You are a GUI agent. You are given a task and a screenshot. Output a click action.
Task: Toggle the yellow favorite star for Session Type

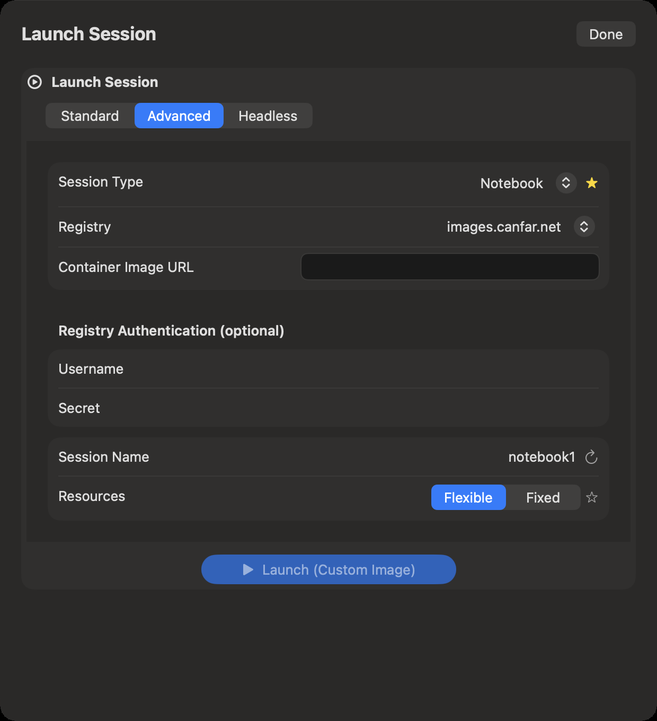tap(592, 183)
